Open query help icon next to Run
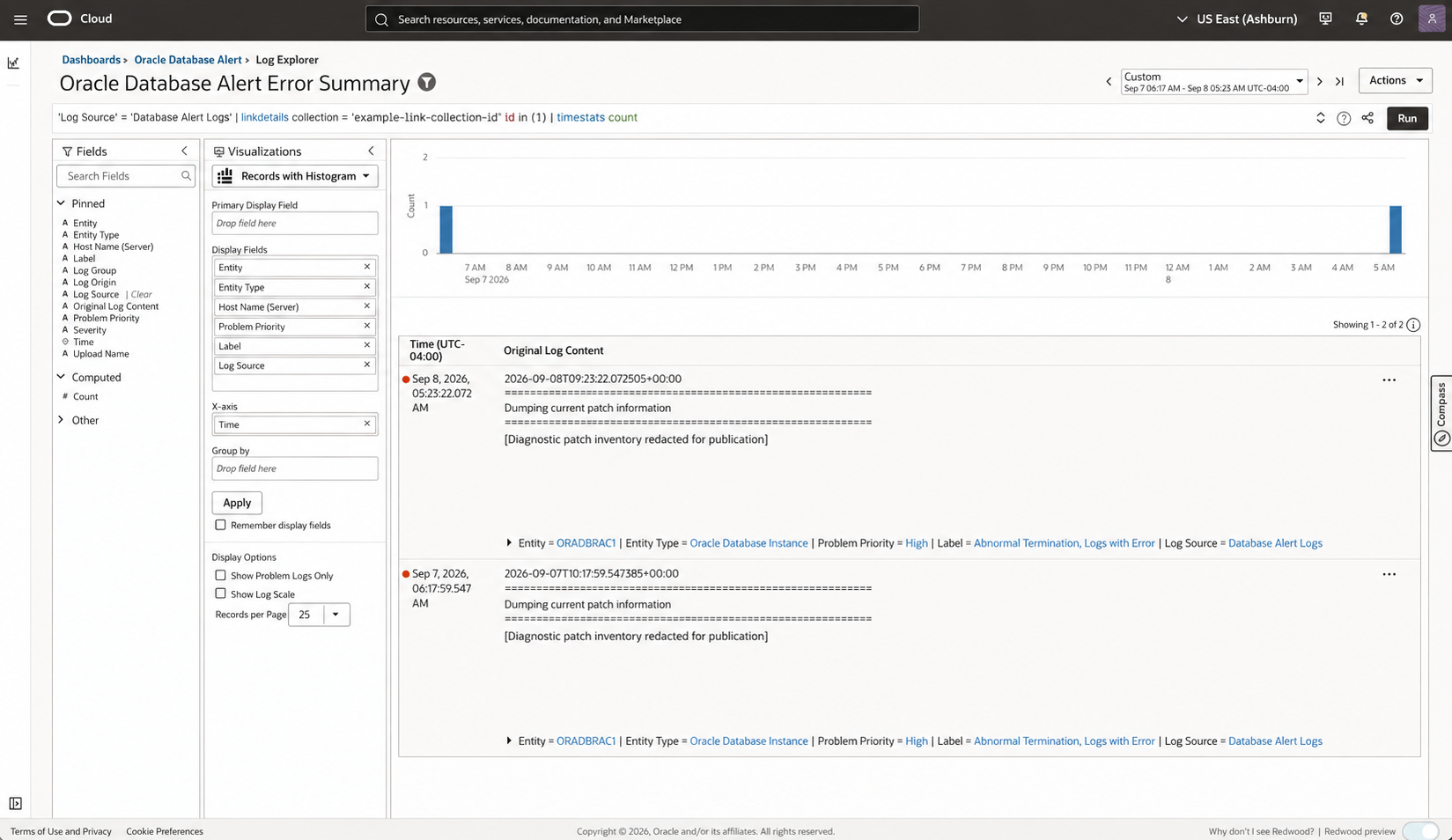Screen dimensions: 1452x840 (x=1344, y=118)
